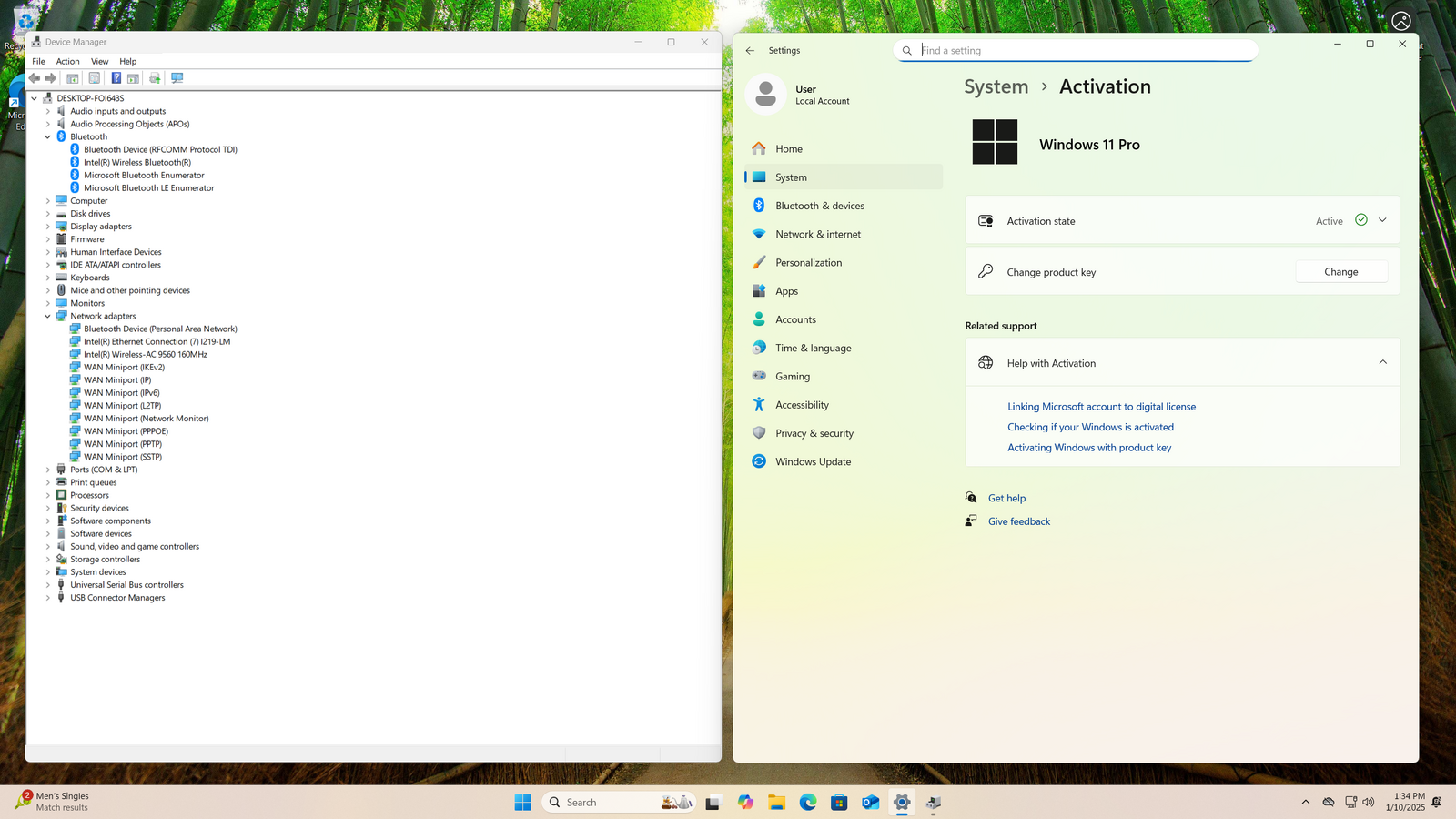Click the Change product key button
This screenshot has width=1456, height=819.
(1340, 272)
